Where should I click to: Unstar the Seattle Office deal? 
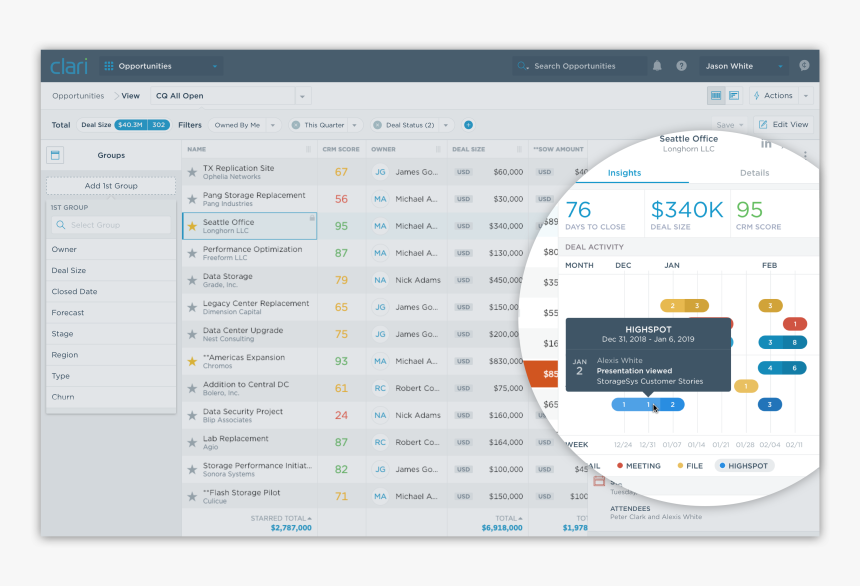coord(192,226)
